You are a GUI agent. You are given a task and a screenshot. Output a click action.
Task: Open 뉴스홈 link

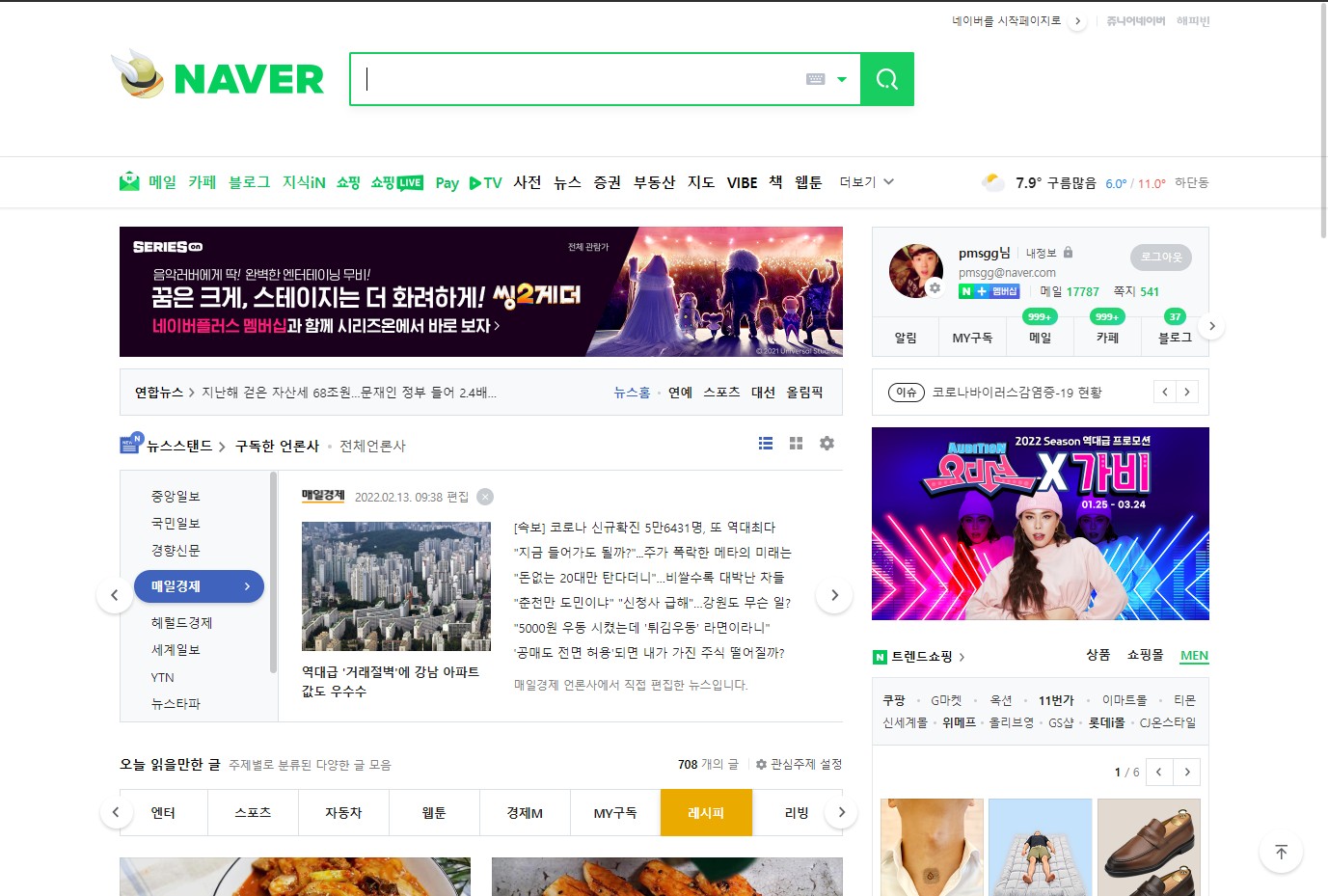[x=632, y=393]
